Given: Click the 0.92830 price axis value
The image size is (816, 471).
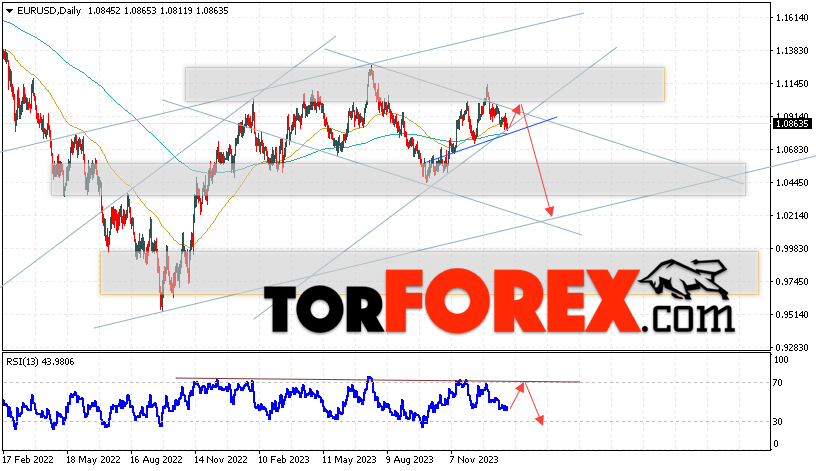Looking at the screenshot, I should [792, 348].
